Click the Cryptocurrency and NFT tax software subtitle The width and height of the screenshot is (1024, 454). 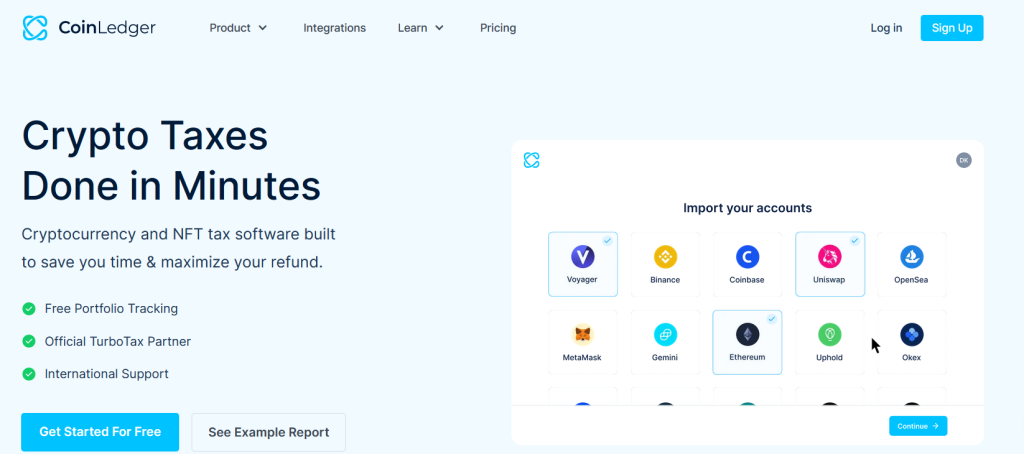tap(178, 248)
